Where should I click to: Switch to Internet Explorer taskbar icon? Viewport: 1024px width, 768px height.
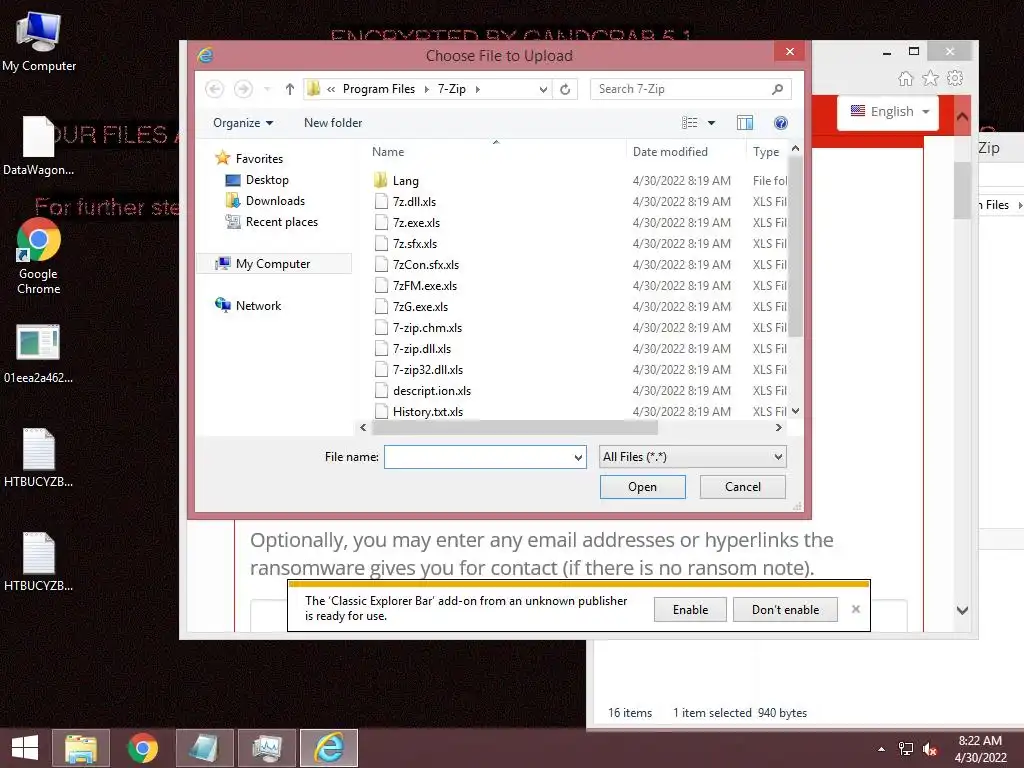(328, 748)
